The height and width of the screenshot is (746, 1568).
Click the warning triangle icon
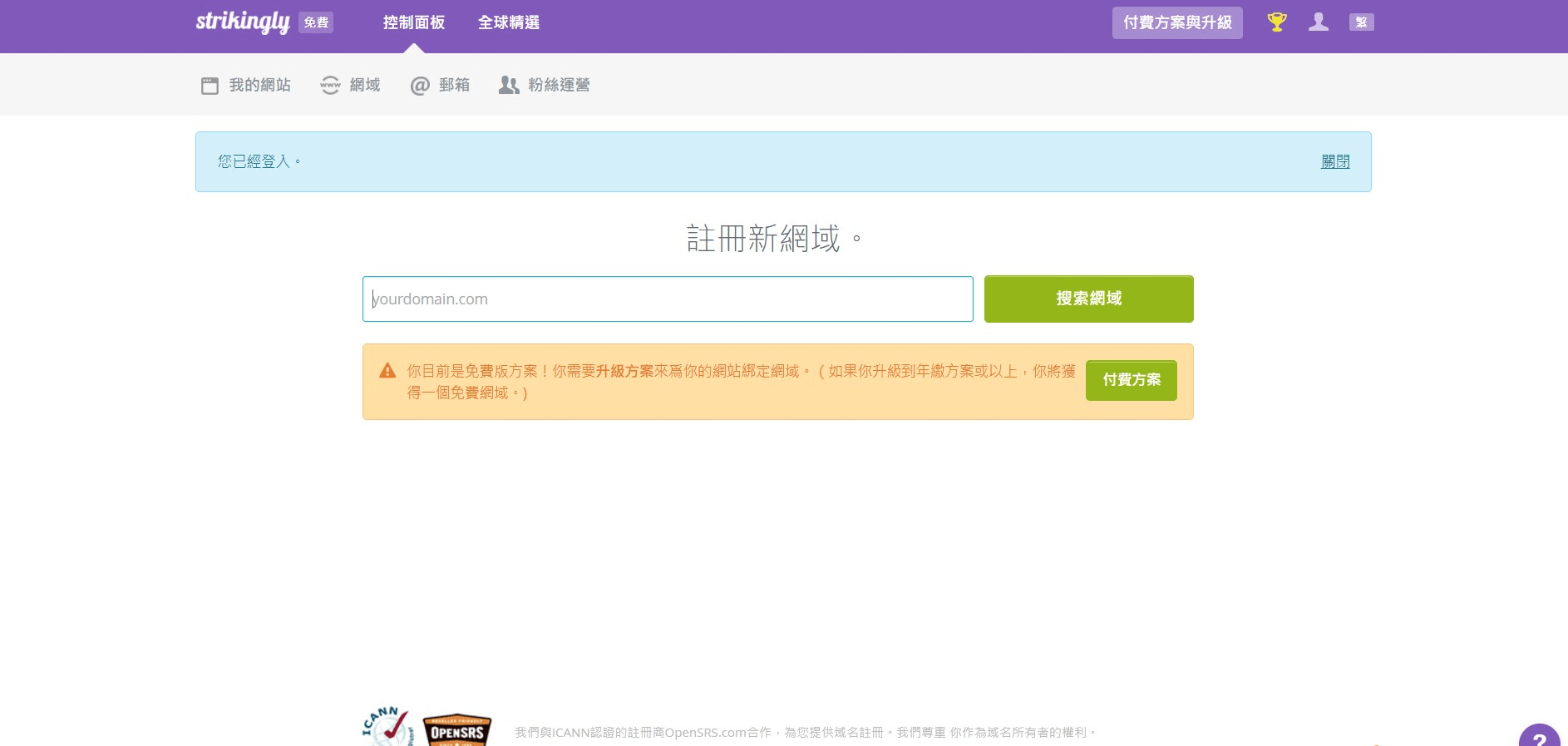(x=387, y=371)
